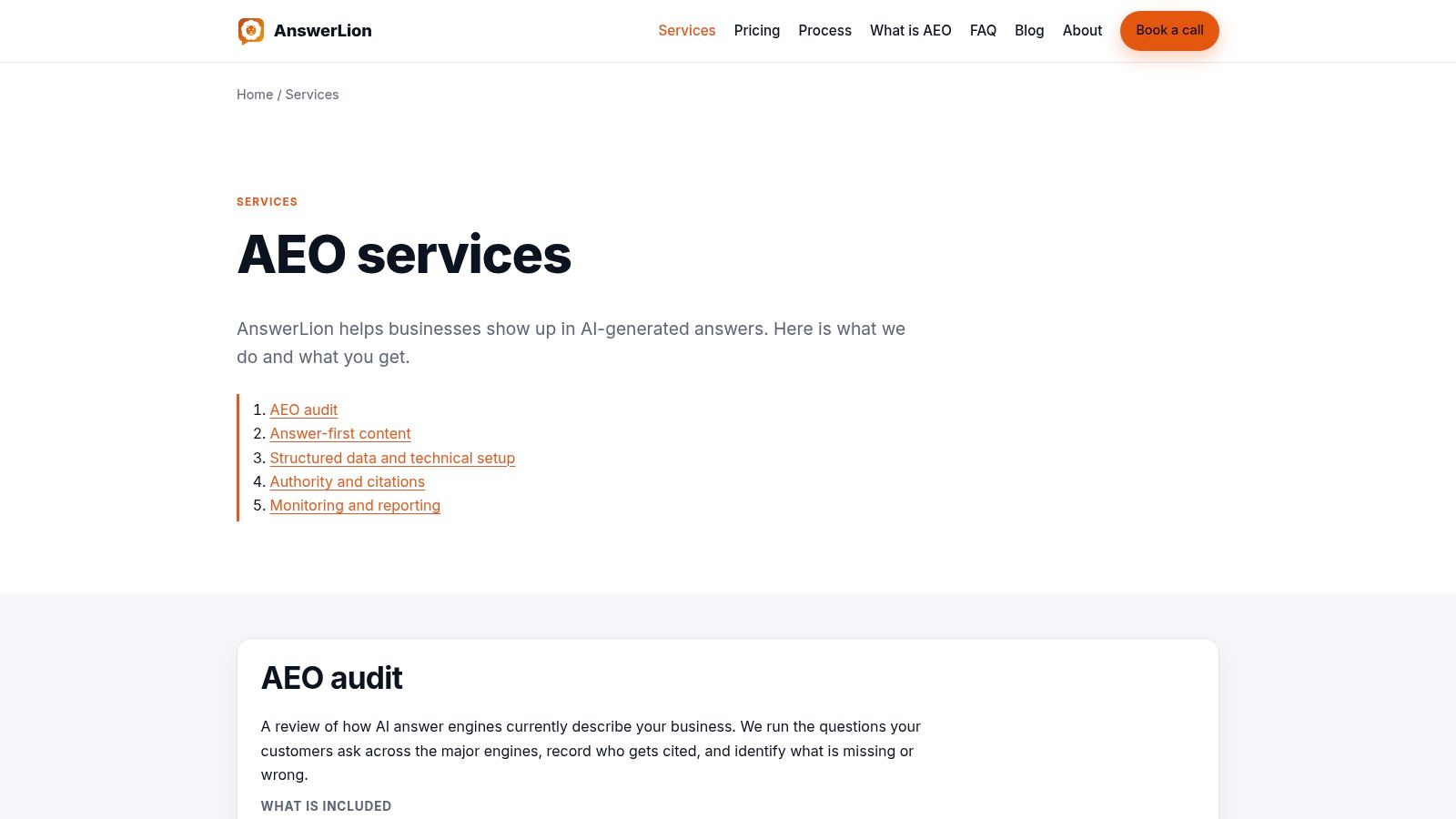Viewport: 1456px width, 819px height.
Task: Open Monitoring and reporting anchor link
Action: [x=355, y=506]
